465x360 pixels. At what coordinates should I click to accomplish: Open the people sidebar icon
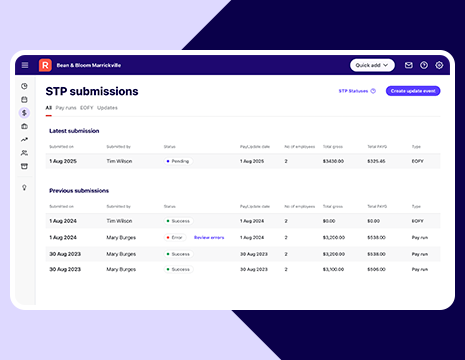(x=24, y=153)
